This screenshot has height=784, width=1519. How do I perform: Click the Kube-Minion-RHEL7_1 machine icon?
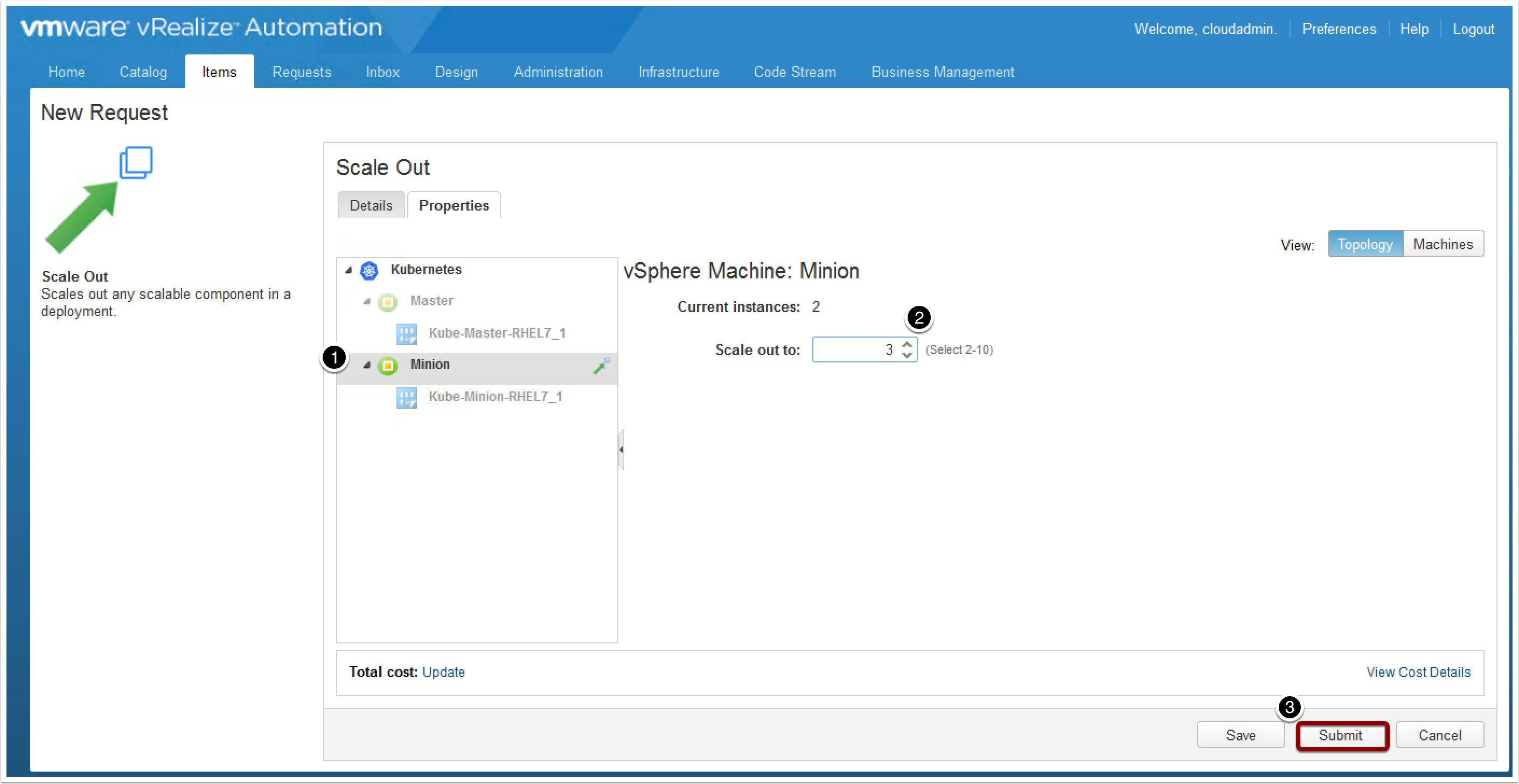(x=406, y=397)
